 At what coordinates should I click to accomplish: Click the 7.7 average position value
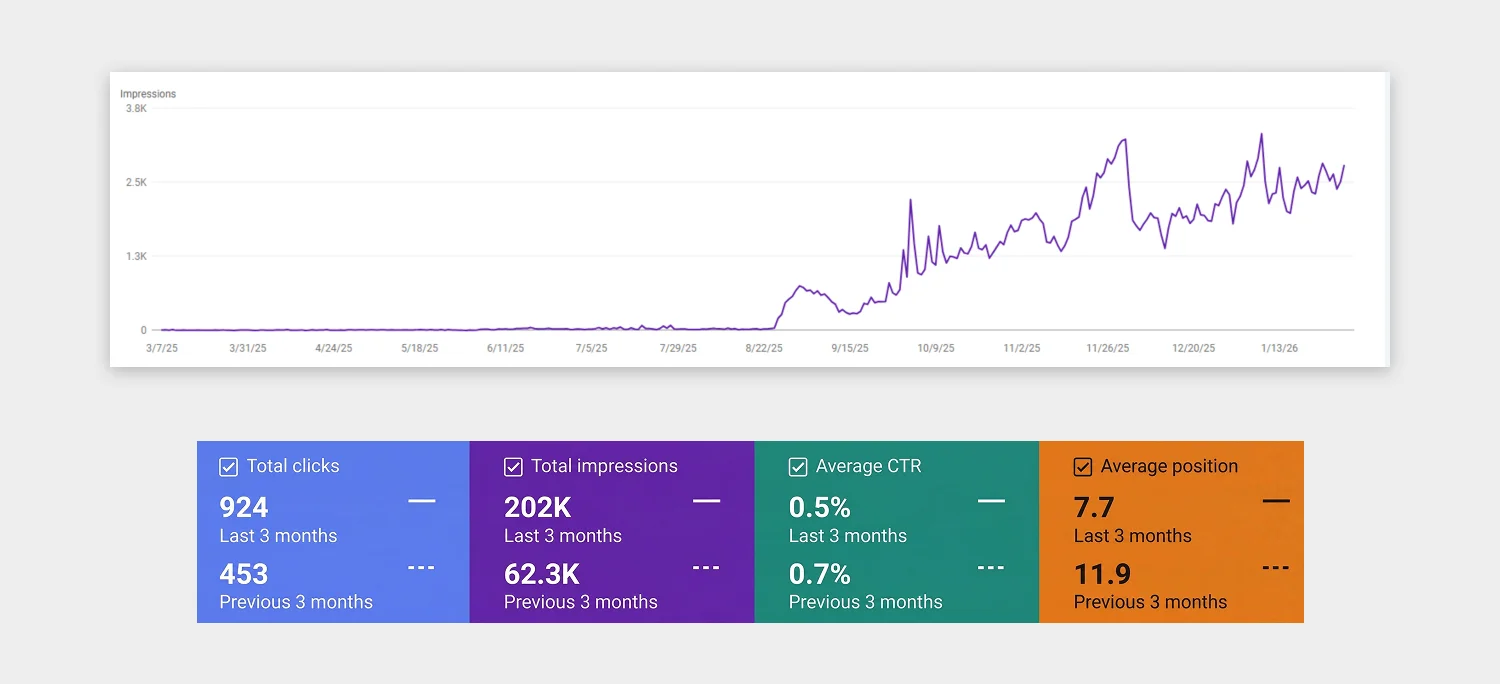[1094, 508]
